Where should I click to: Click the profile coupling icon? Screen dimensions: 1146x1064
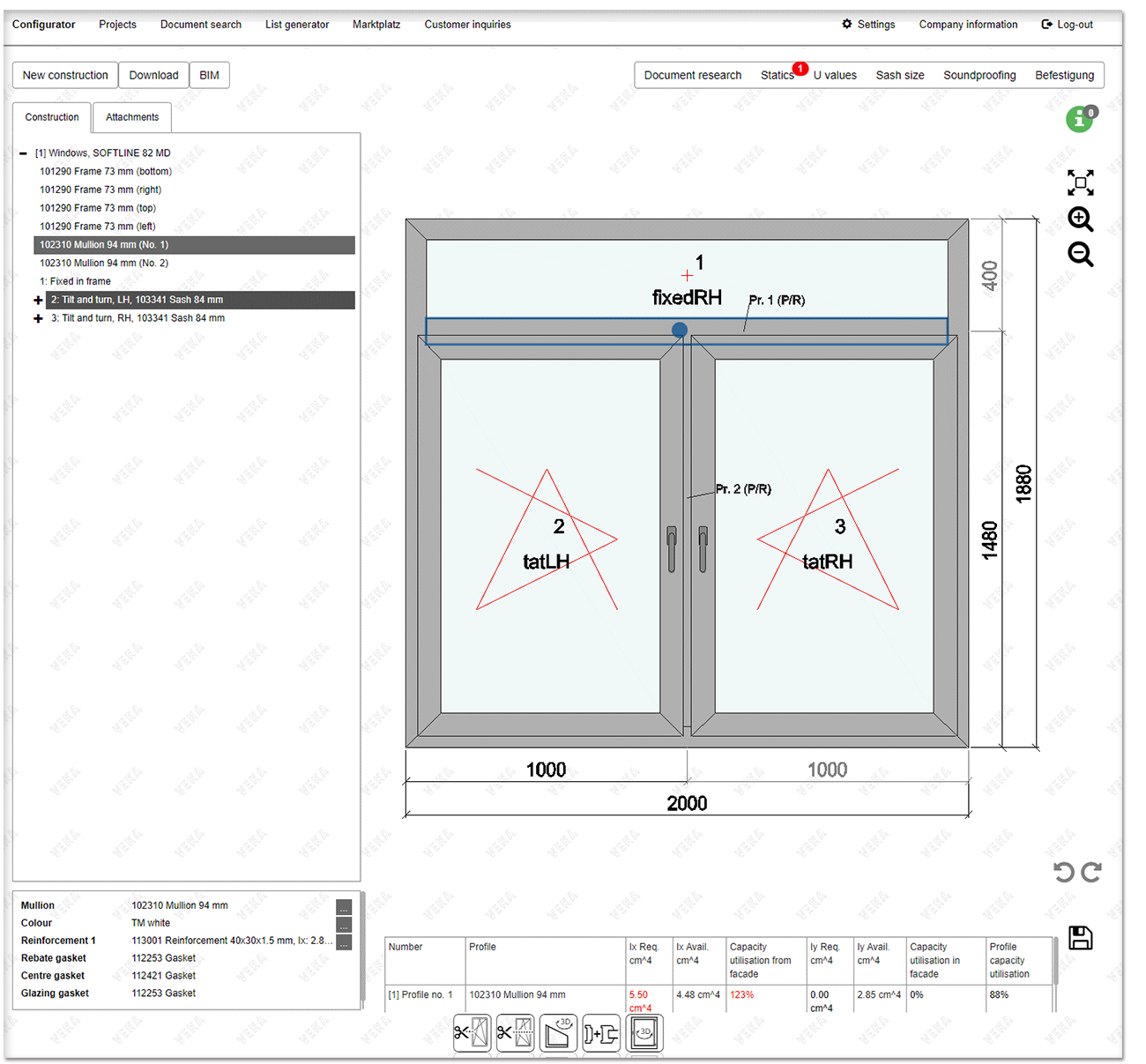tap(601, 1032)
